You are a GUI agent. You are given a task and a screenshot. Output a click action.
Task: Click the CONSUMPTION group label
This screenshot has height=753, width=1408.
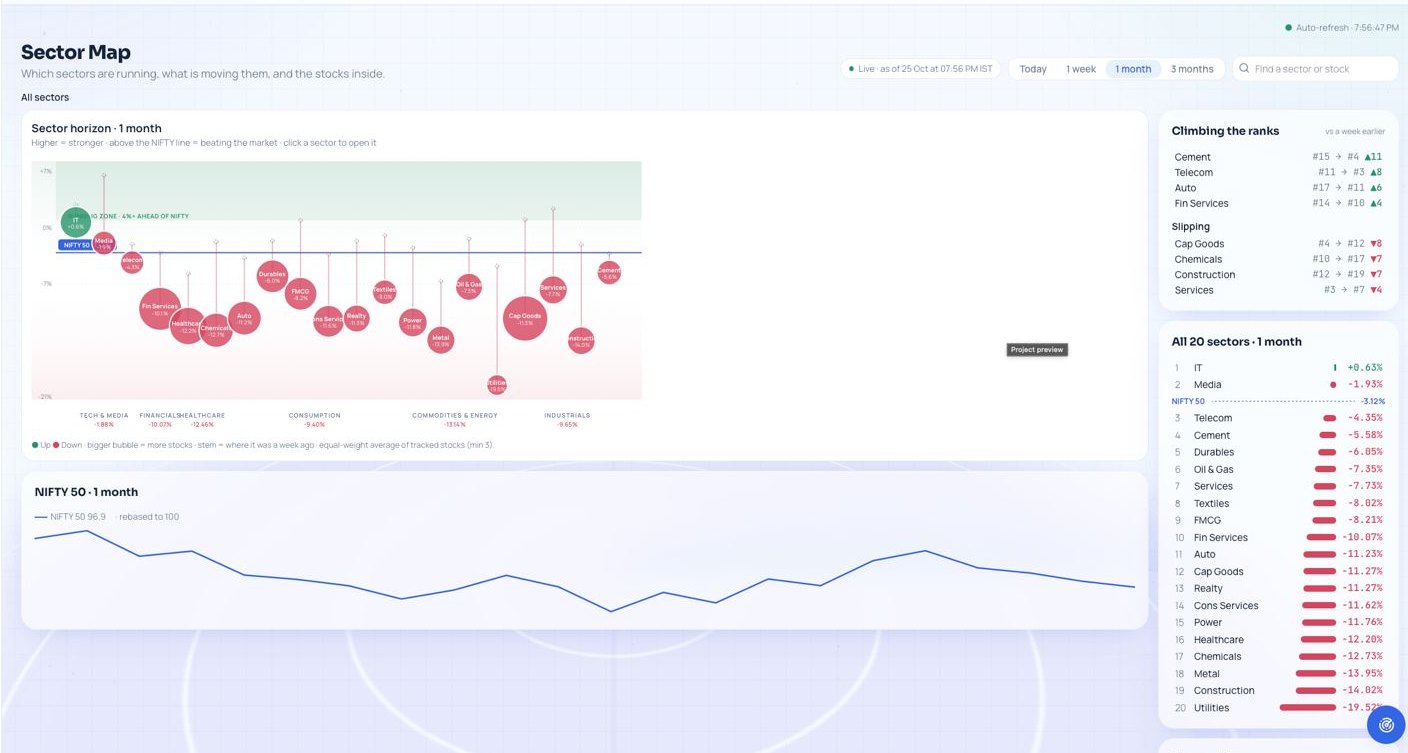[315, 415]
